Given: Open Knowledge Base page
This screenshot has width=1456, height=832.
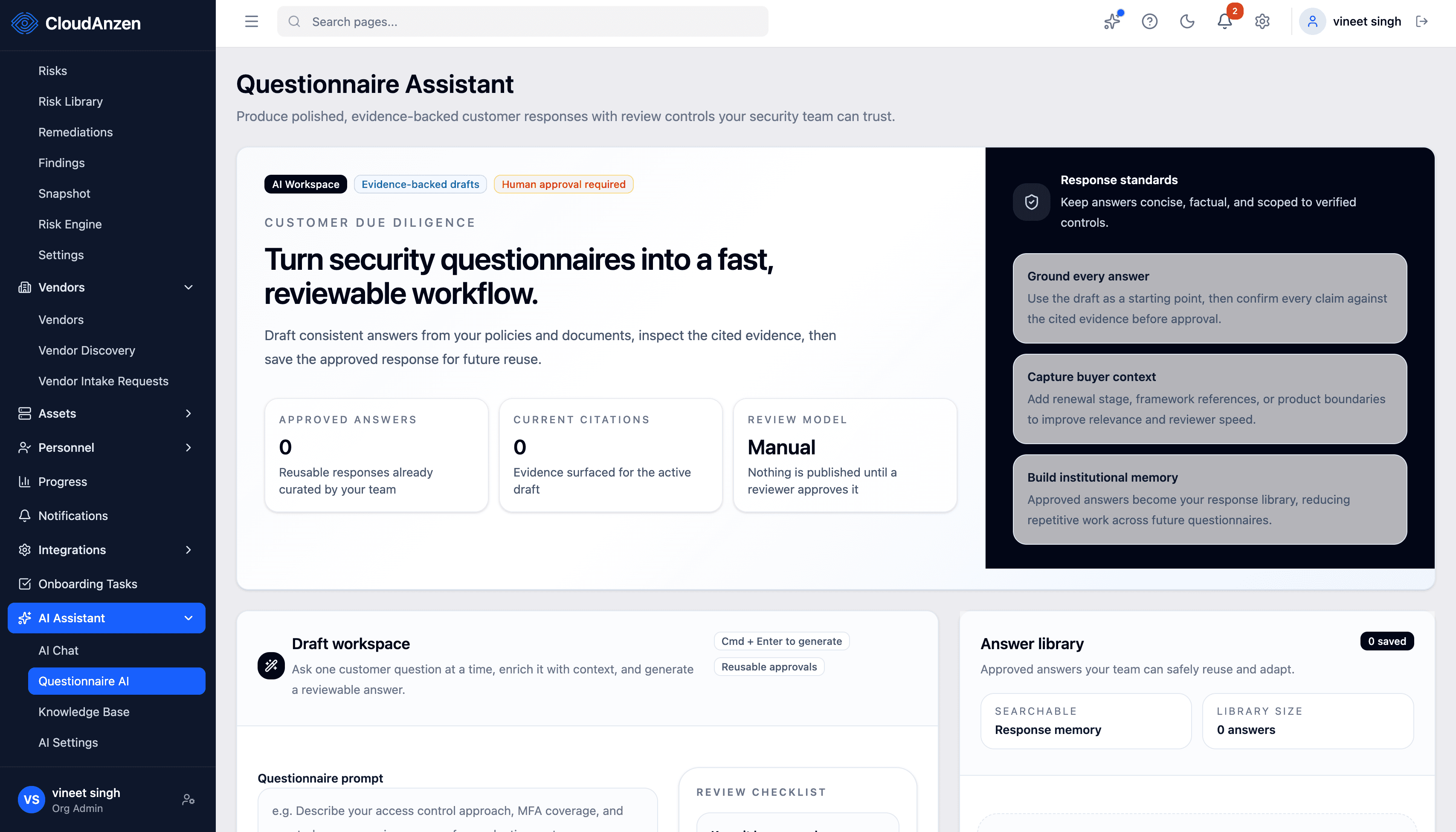Looking at the screenshot, I should pos(84,712).
